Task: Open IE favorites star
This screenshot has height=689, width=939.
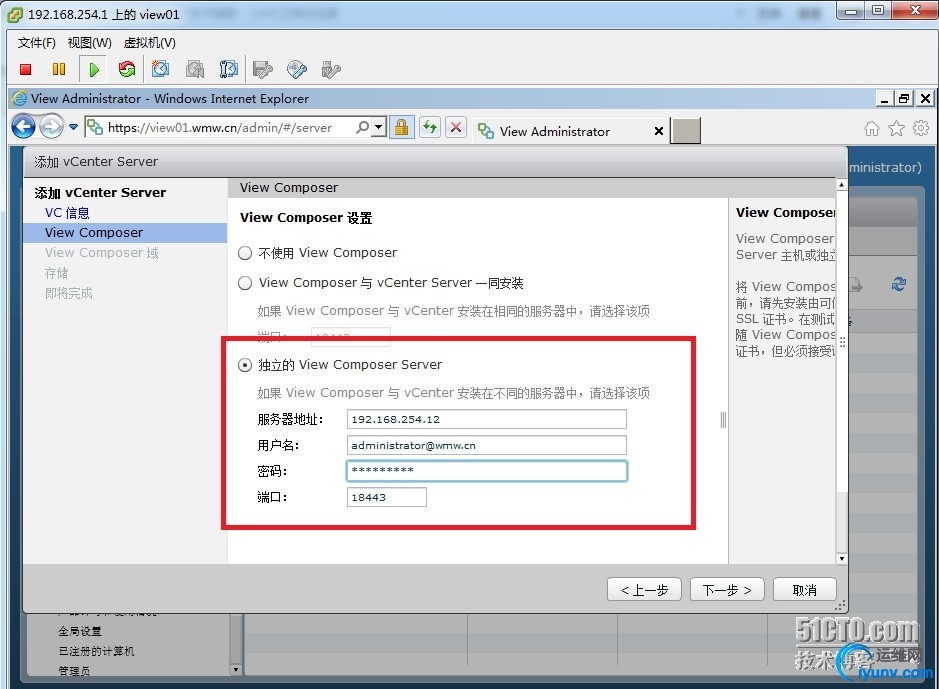Action: (x=896, y=128)
